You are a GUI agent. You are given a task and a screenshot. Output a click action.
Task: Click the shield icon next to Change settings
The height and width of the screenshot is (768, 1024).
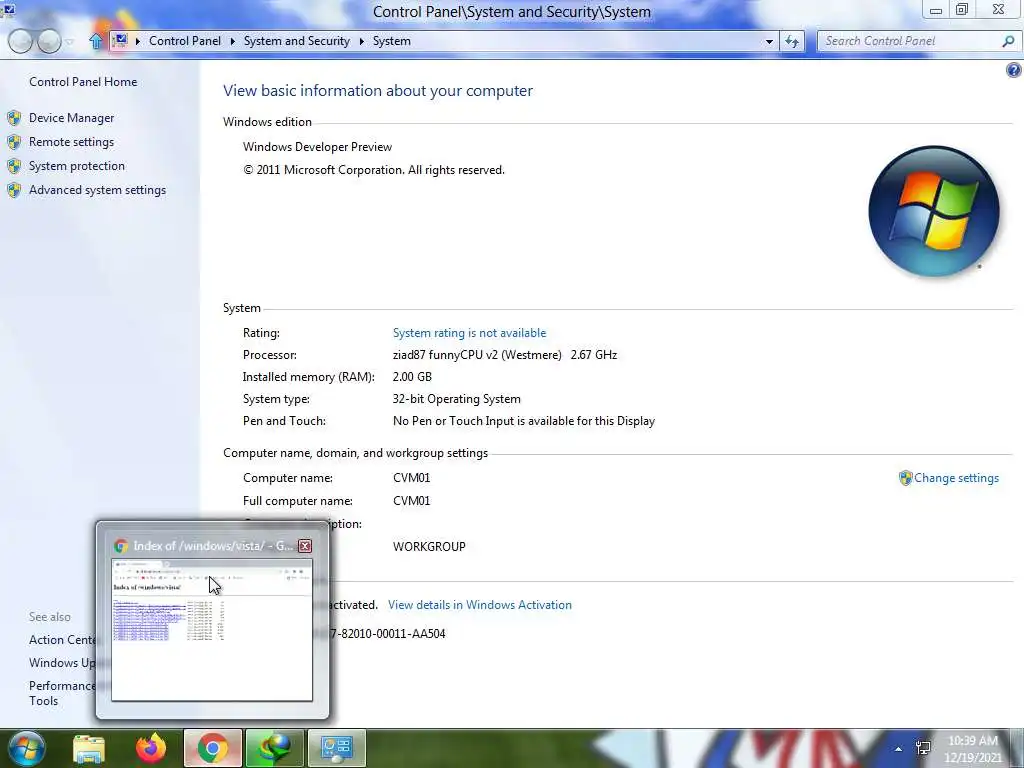click(905, 478)
